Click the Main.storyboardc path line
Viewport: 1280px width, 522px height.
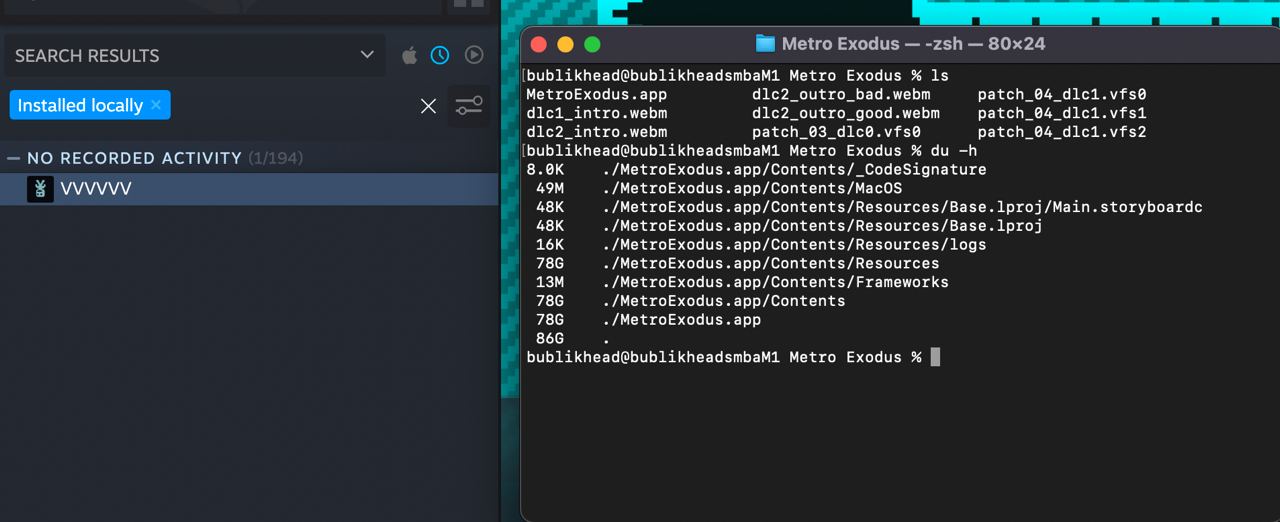pos(902,207)
